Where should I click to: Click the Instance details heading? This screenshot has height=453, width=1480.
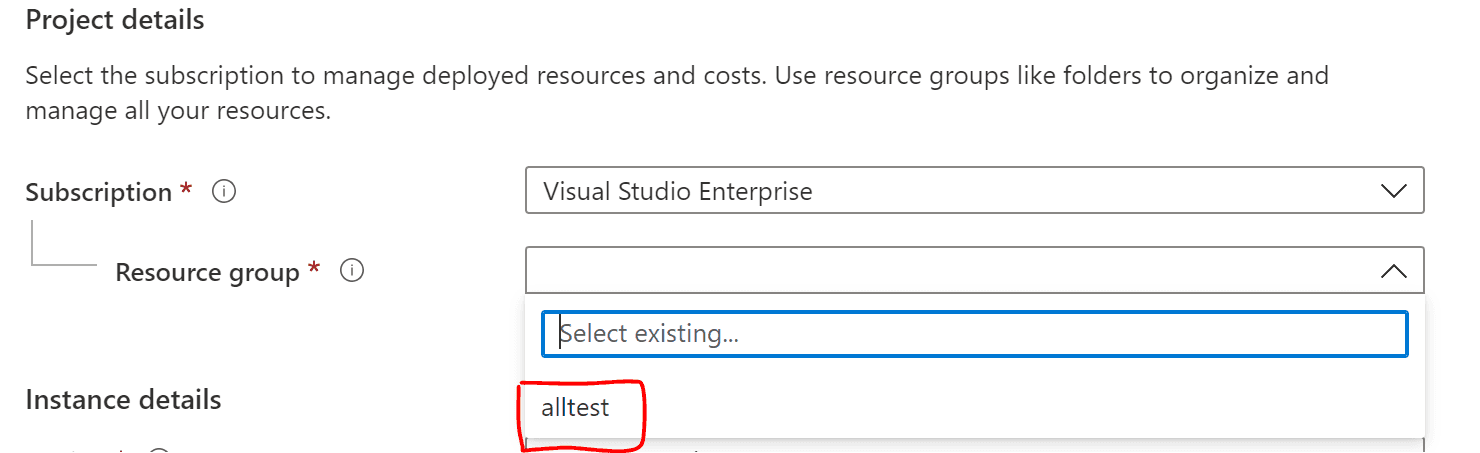[x=123, y=400]
